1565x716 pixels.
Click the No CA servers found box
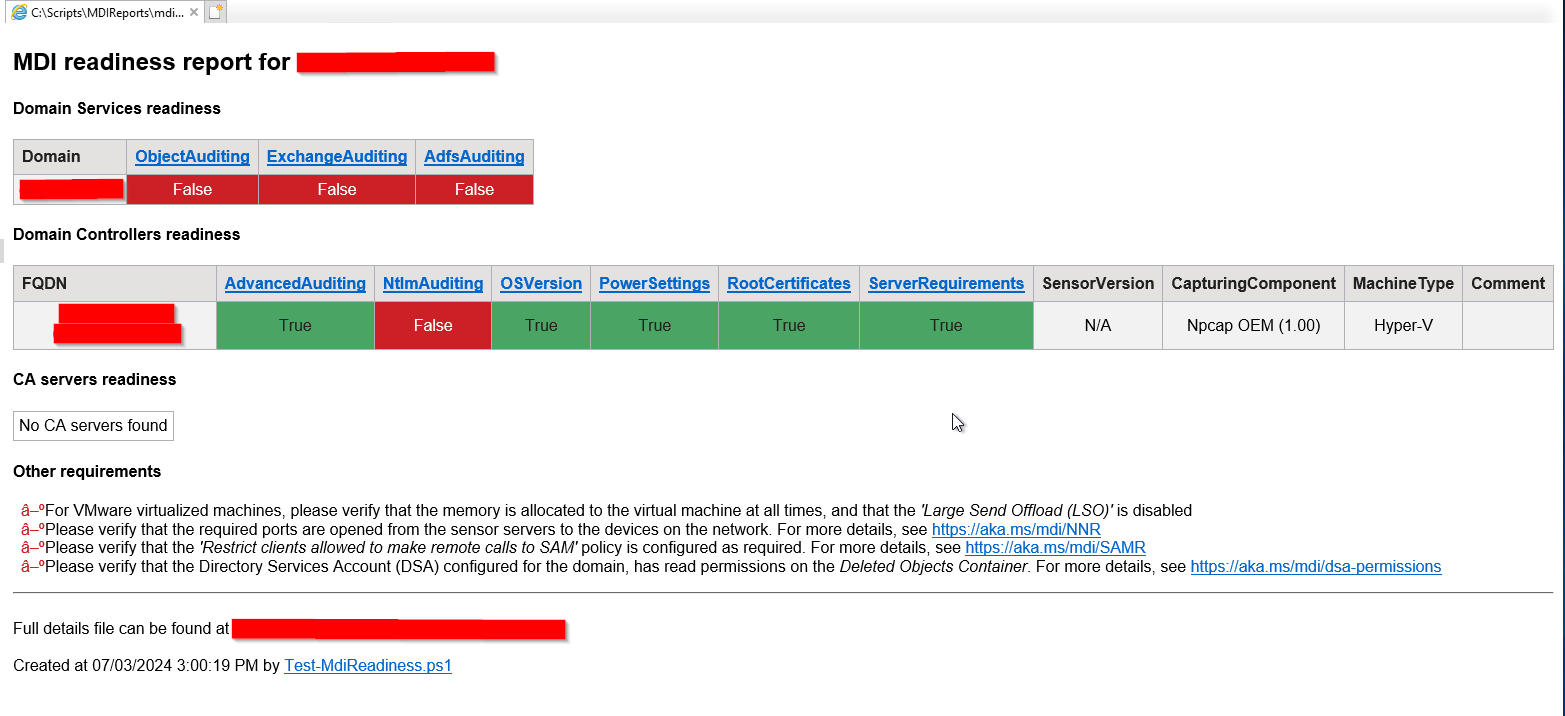click(93, 425)
